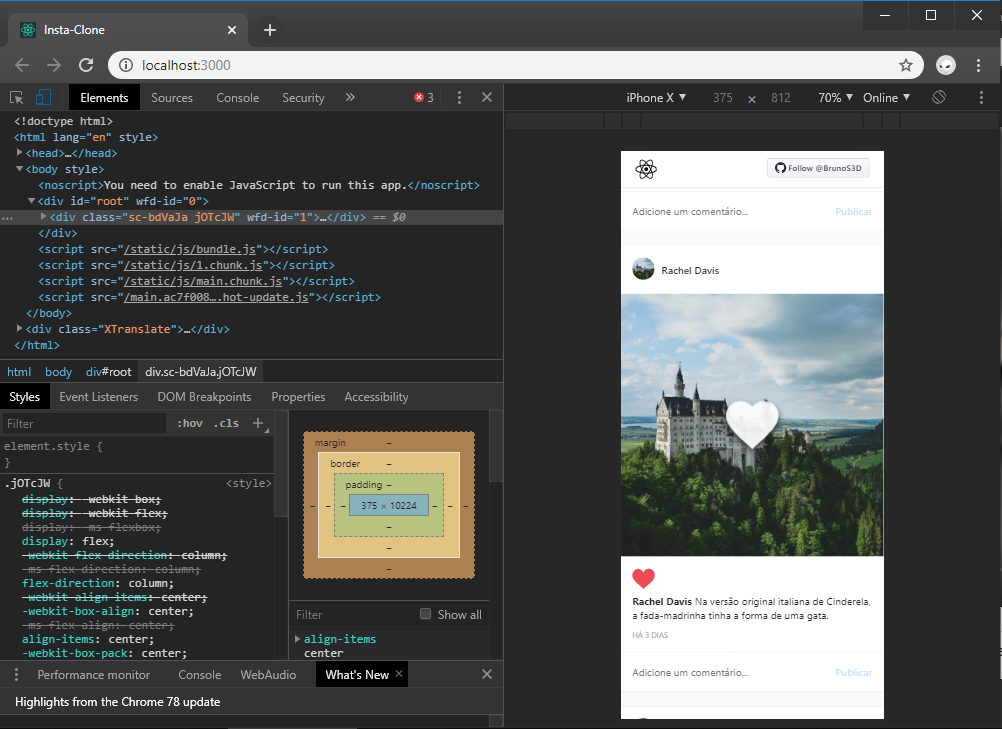The image size is (1002, 729).
Task: Toggle the .cls class editor button
Action: click(227, 423)
